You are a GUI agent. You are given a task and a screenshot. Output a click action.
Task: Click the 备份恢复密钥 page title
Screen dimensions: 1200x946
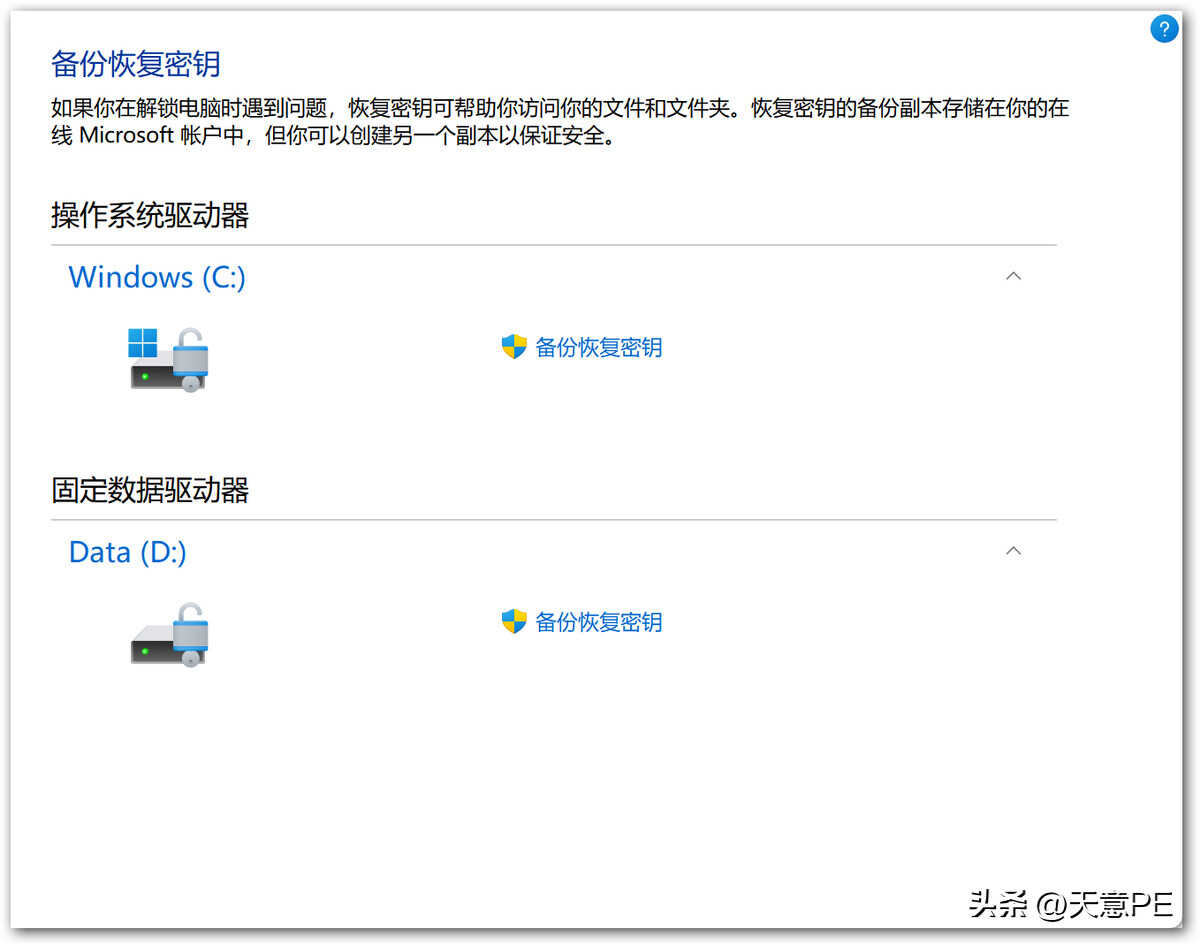[x=135, y=64]
